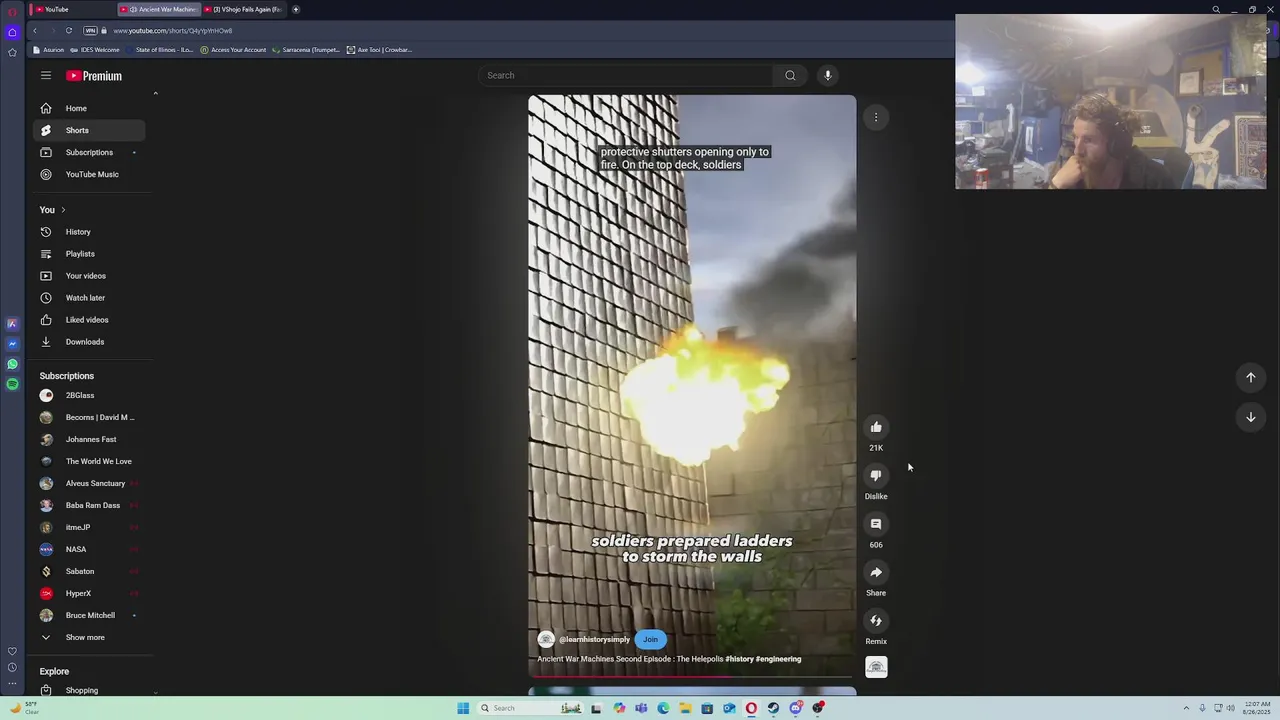Open the Access Your Account bookmark

click(x=234, y=50)
